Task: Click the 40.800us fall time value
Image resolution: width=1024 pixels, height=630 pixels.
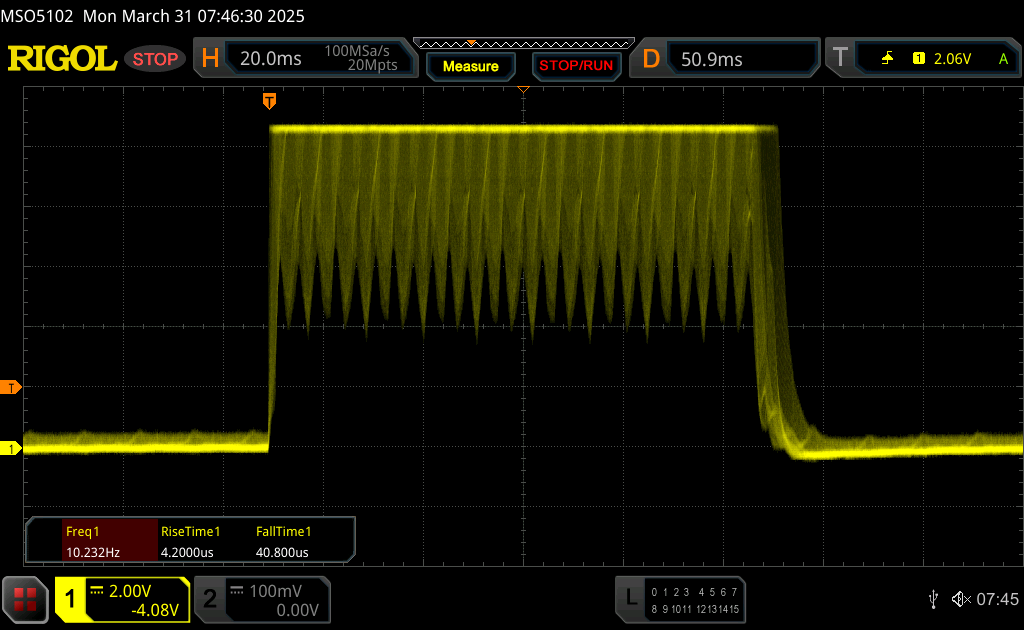Action: pos(282,552)
